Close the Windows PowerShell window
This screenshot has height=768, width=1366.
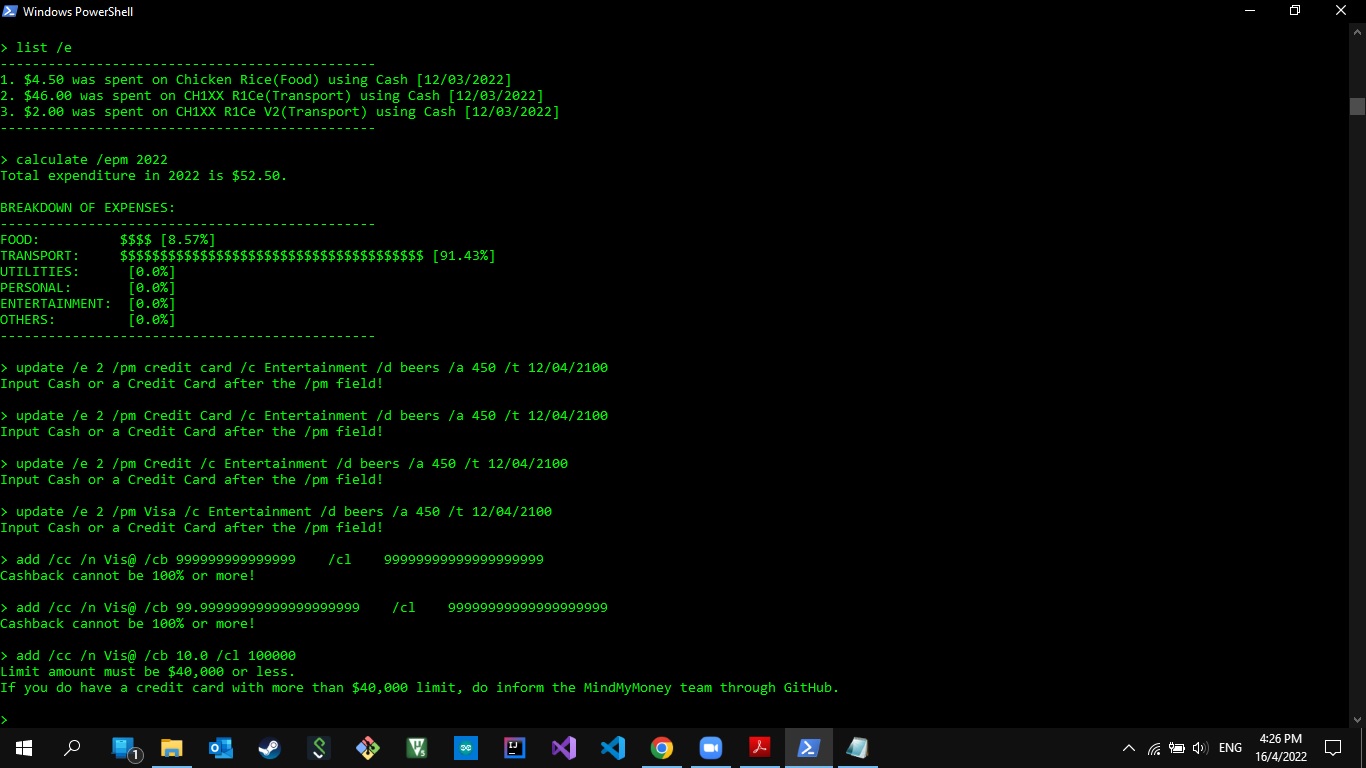pos(1342,11)
